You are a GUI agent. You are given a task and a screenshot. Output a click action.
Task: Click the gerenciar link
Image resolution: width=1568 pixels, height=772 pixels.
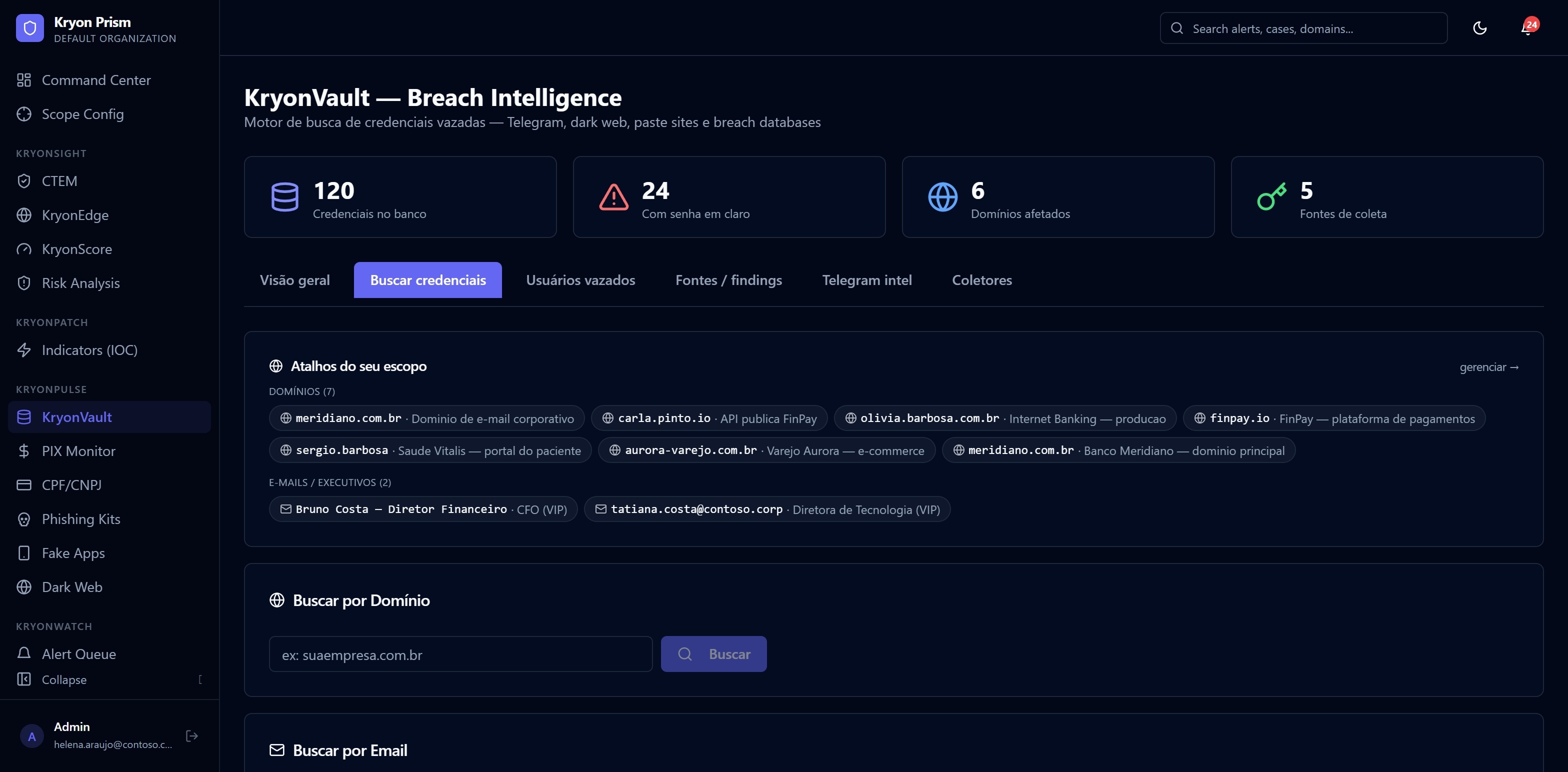point(1489,367)
